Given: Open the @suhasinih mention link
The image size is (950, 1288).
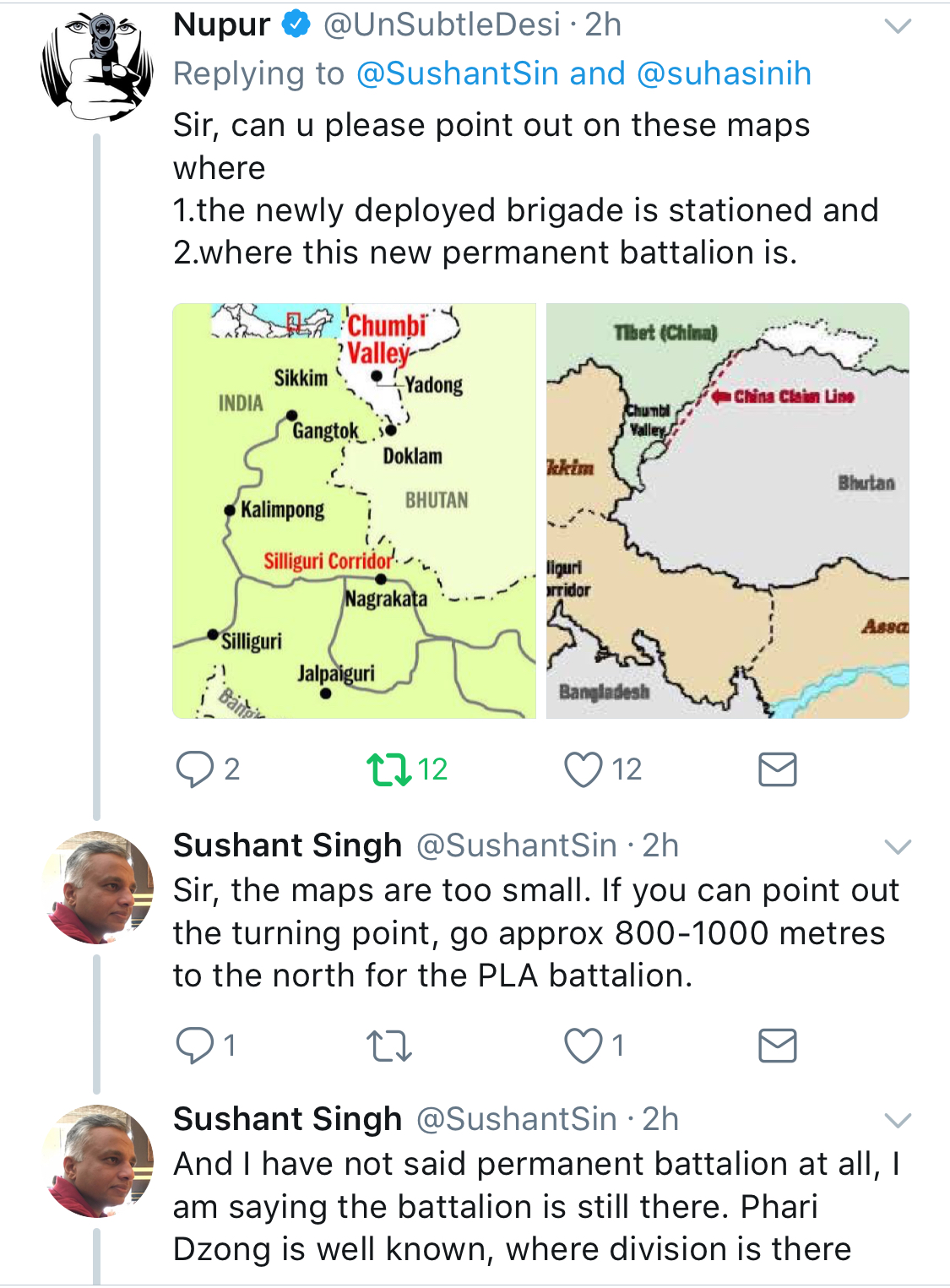Looking at the screenshot, I should coord(724,74).
